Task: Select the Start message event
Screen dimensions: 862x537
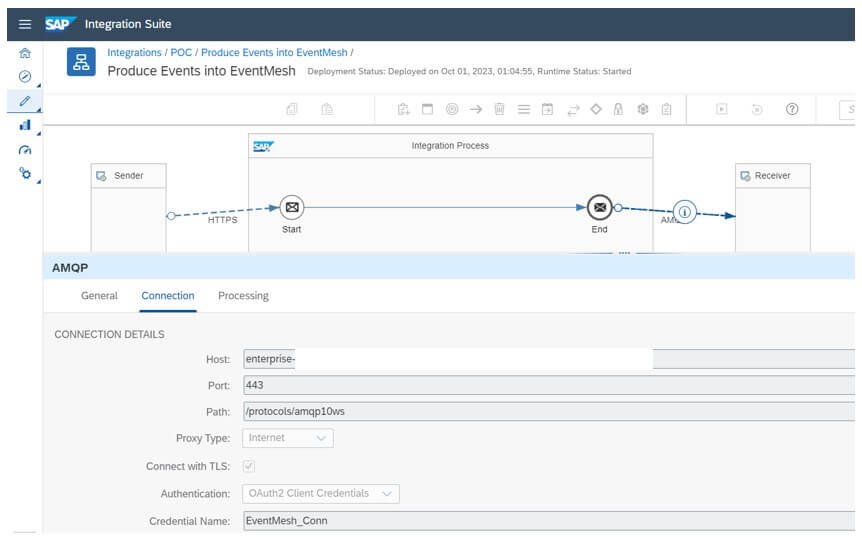Action: pos(292,207)
